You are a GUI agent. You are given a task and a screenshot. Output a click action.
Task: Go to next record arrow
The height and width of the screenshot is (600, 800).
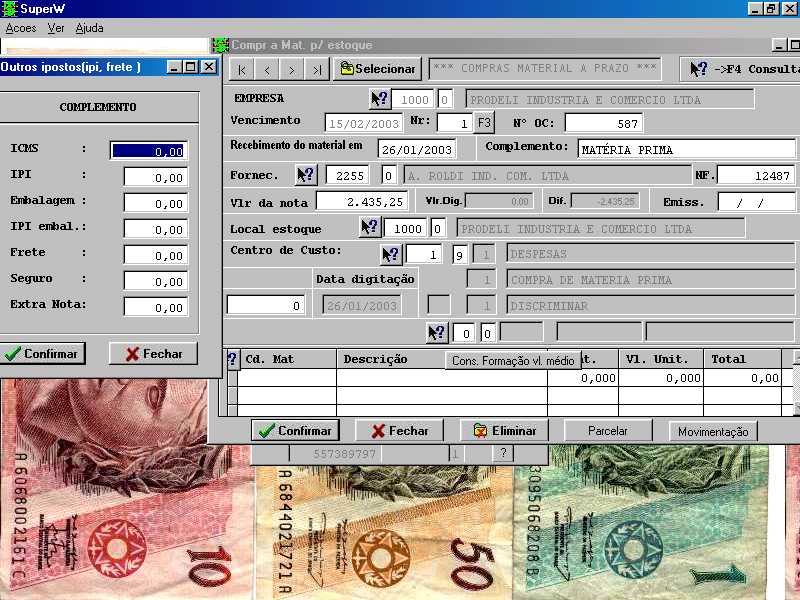[x=292, y=69]
